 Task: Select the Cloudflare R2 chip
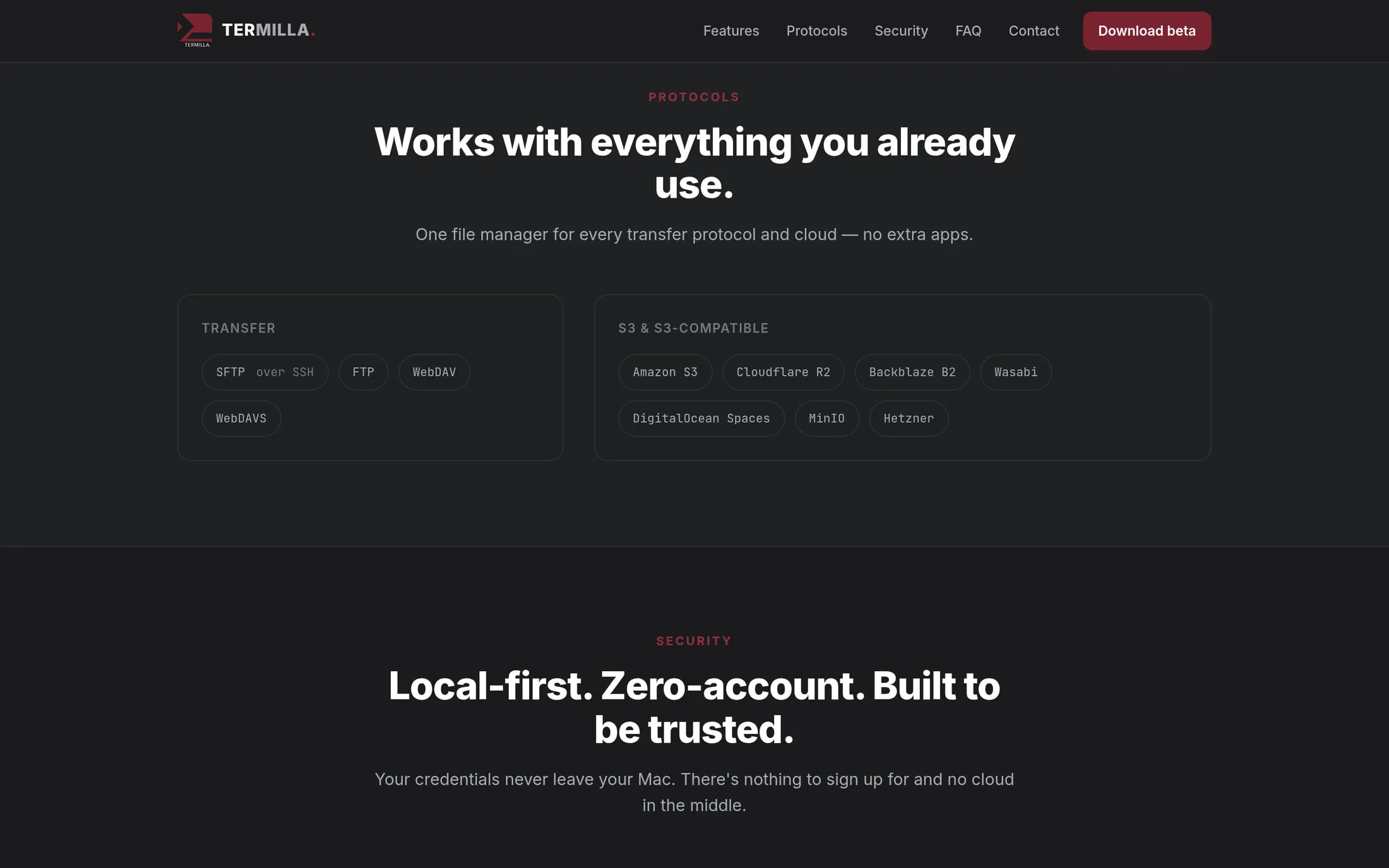click(784, 372)
